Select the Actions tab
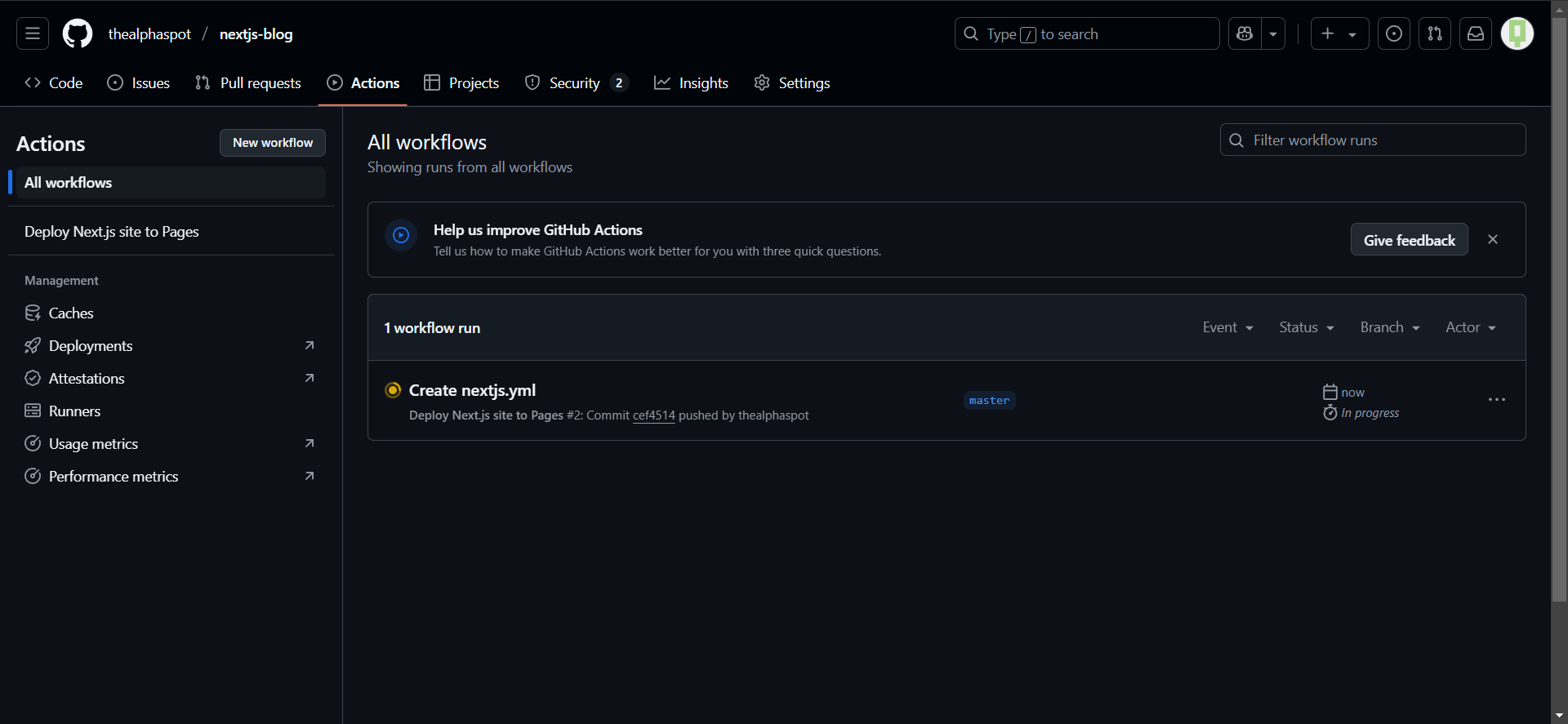 coord(363,82)
